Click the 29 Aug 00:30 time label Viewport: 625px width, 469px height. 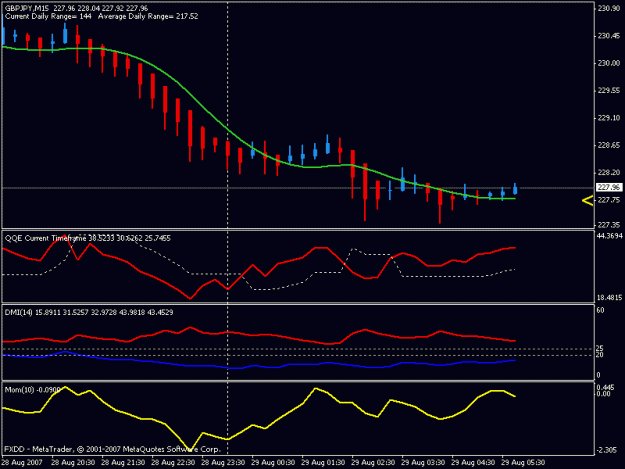point(273,463)
